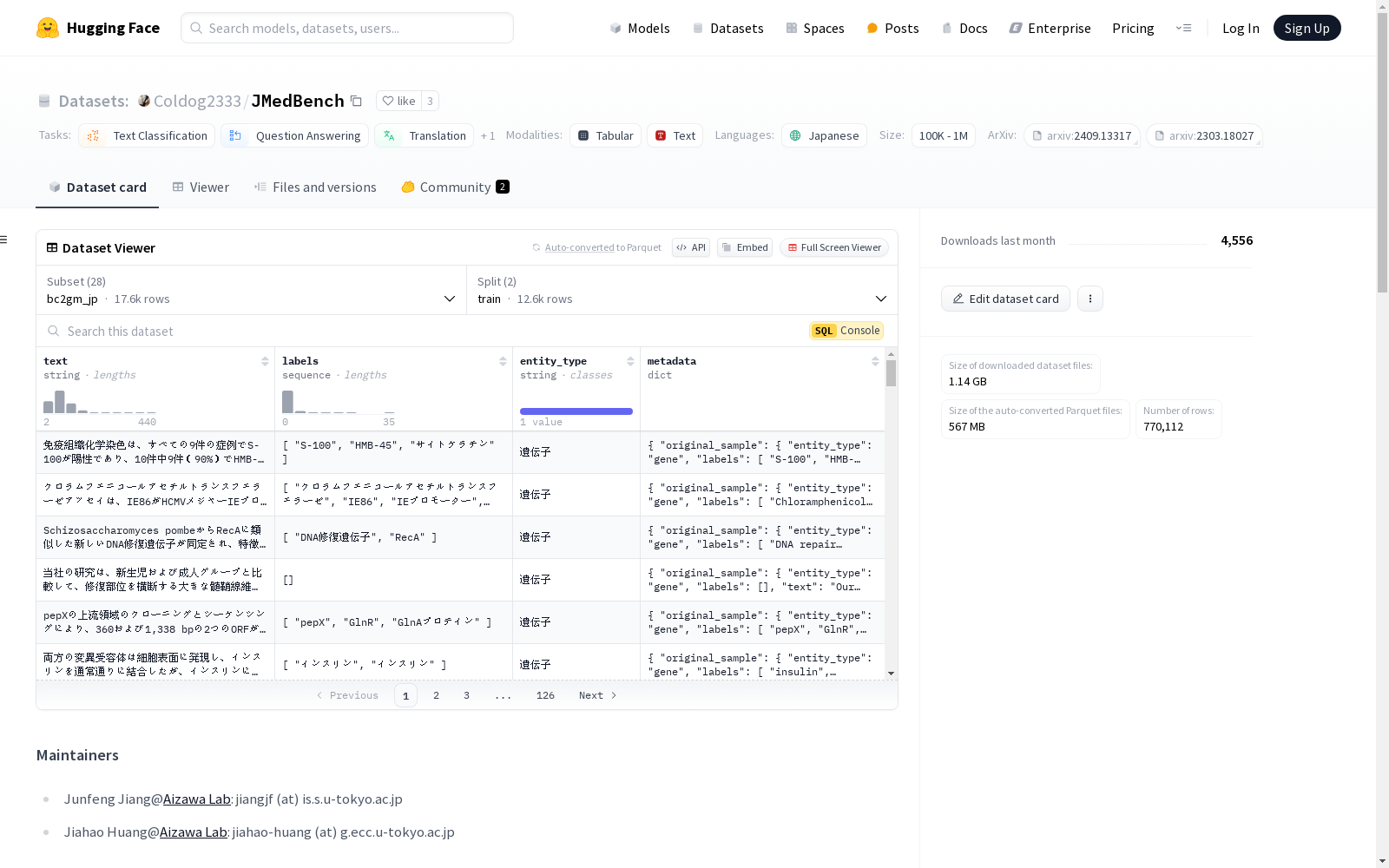This screenshot has height=868, width=1389.
Task: Open Spaces in the top navigation
Action: (815, 28)
